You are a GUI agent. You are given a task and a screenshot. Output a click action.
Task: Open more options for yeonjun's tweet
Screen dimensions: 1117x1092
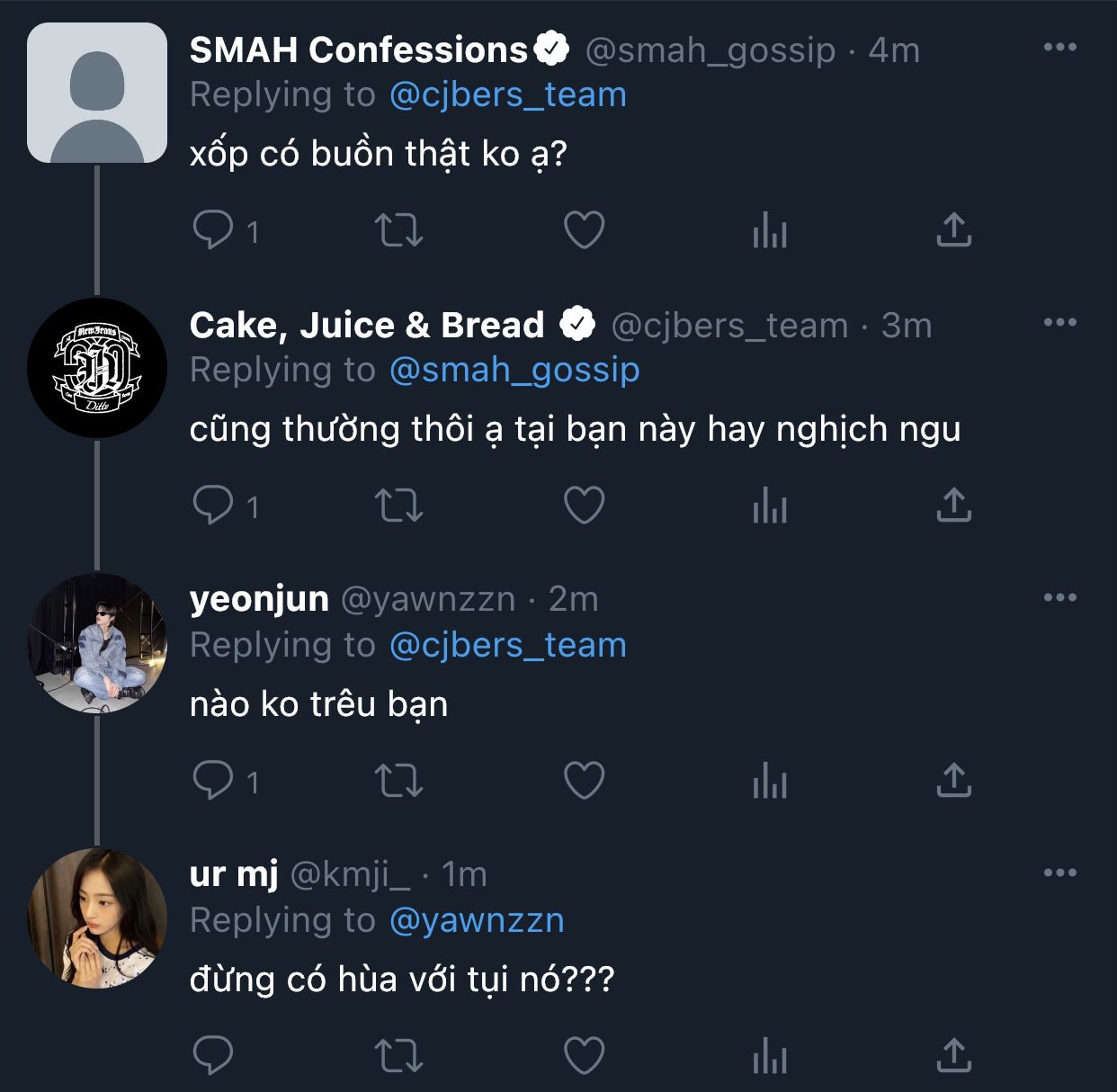(1059, 597)
